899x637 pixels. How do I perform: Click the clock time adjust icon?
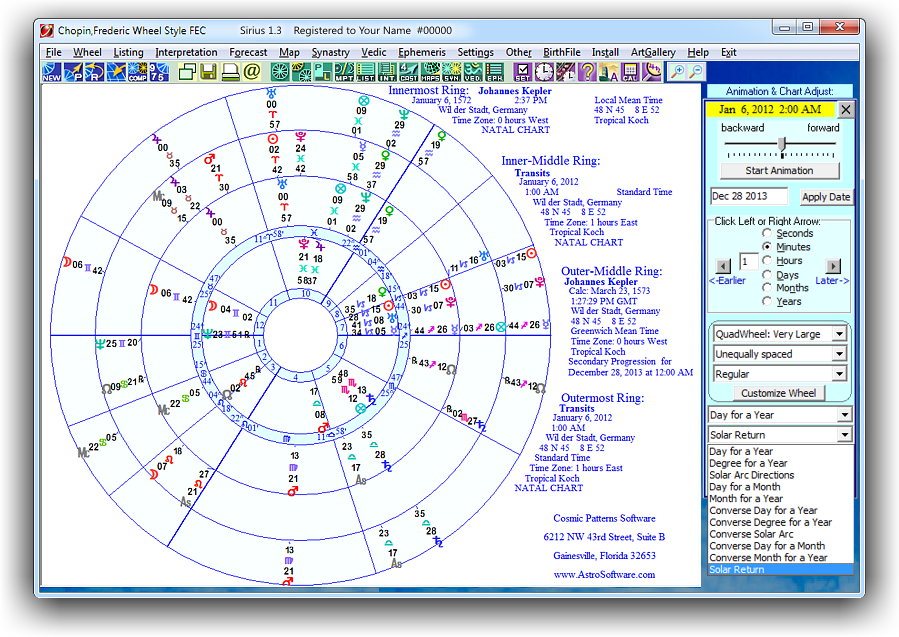click(544, 72)
